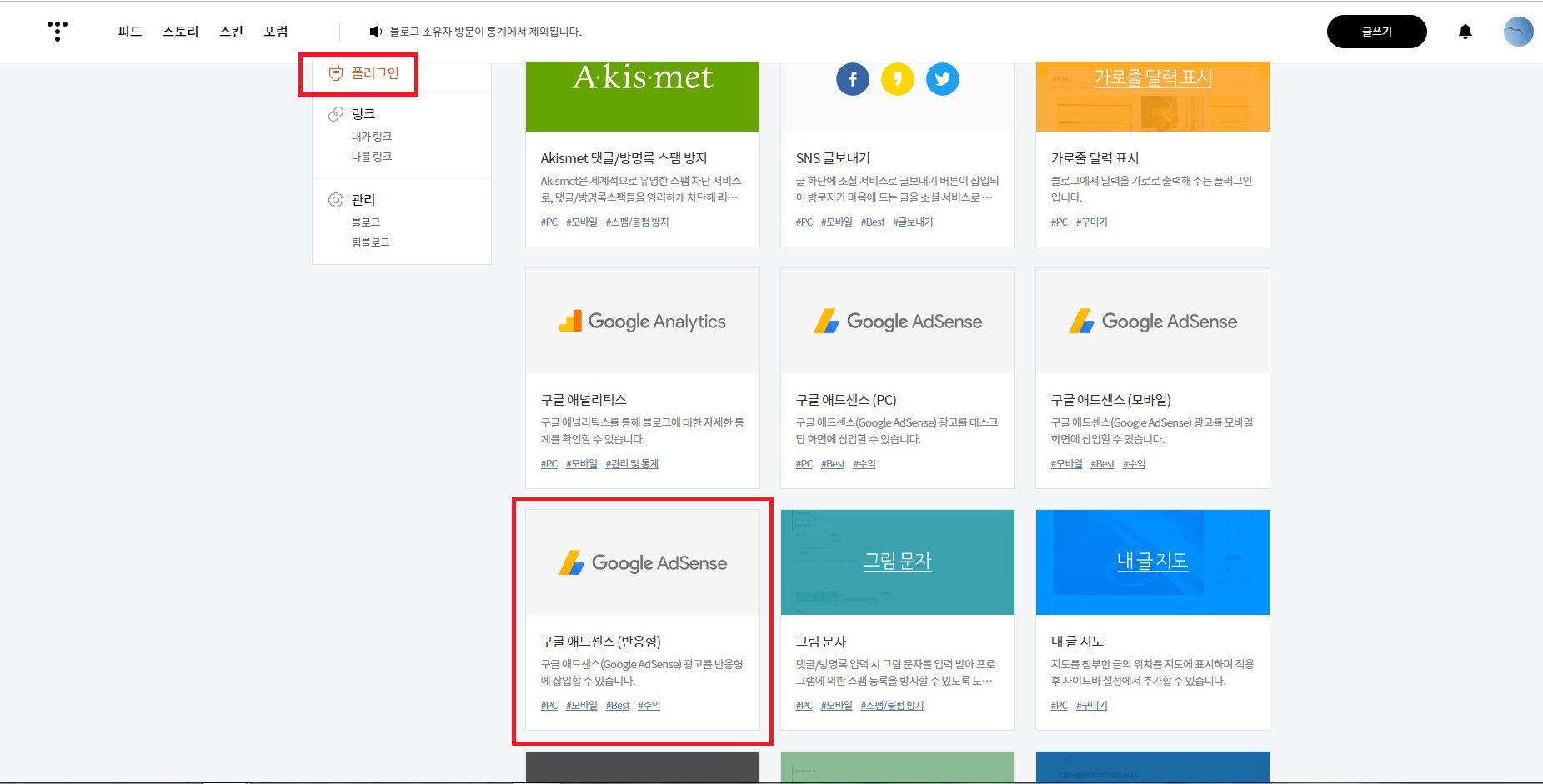Click #PC tag on Akismet card
1543x784 pixels.
549,222
